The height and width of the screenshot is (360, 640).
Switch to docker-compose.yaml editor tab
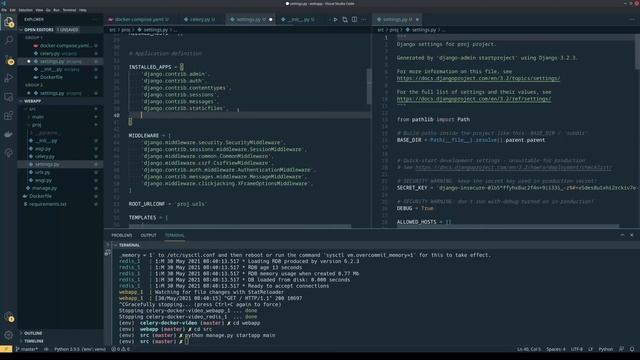(x=139, y=19)
